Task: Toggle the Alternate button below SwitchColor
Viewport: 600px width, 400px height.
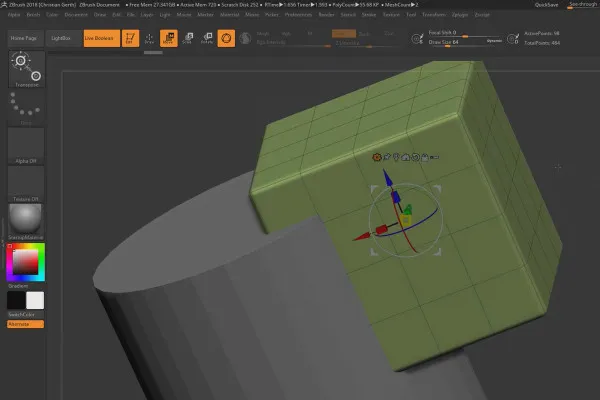Action: point(25,324)
